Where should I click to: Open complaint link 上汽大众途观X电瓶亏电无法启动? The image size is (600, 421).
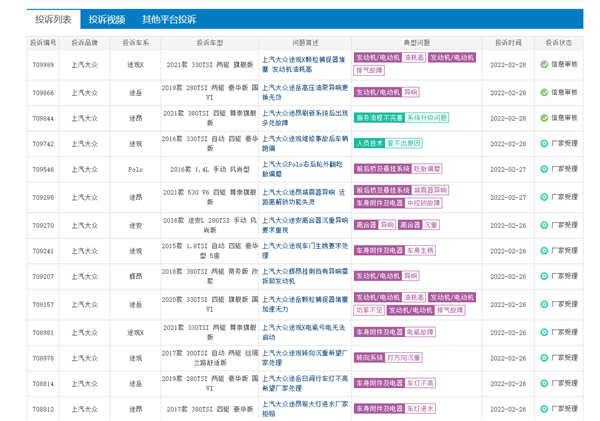click(303, 332)
